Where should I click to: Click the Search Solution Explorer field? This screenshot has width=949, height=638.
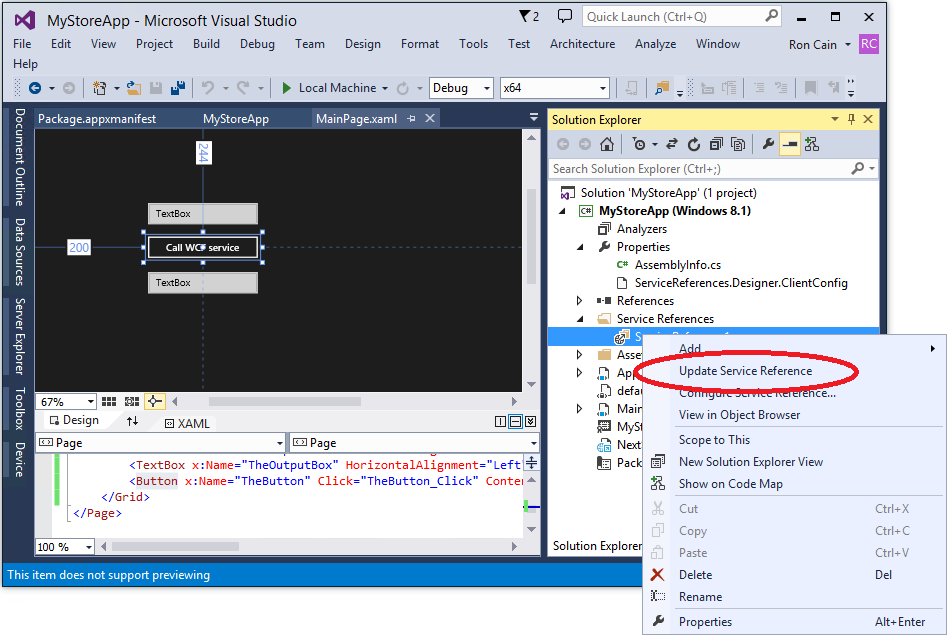(701, 169)
